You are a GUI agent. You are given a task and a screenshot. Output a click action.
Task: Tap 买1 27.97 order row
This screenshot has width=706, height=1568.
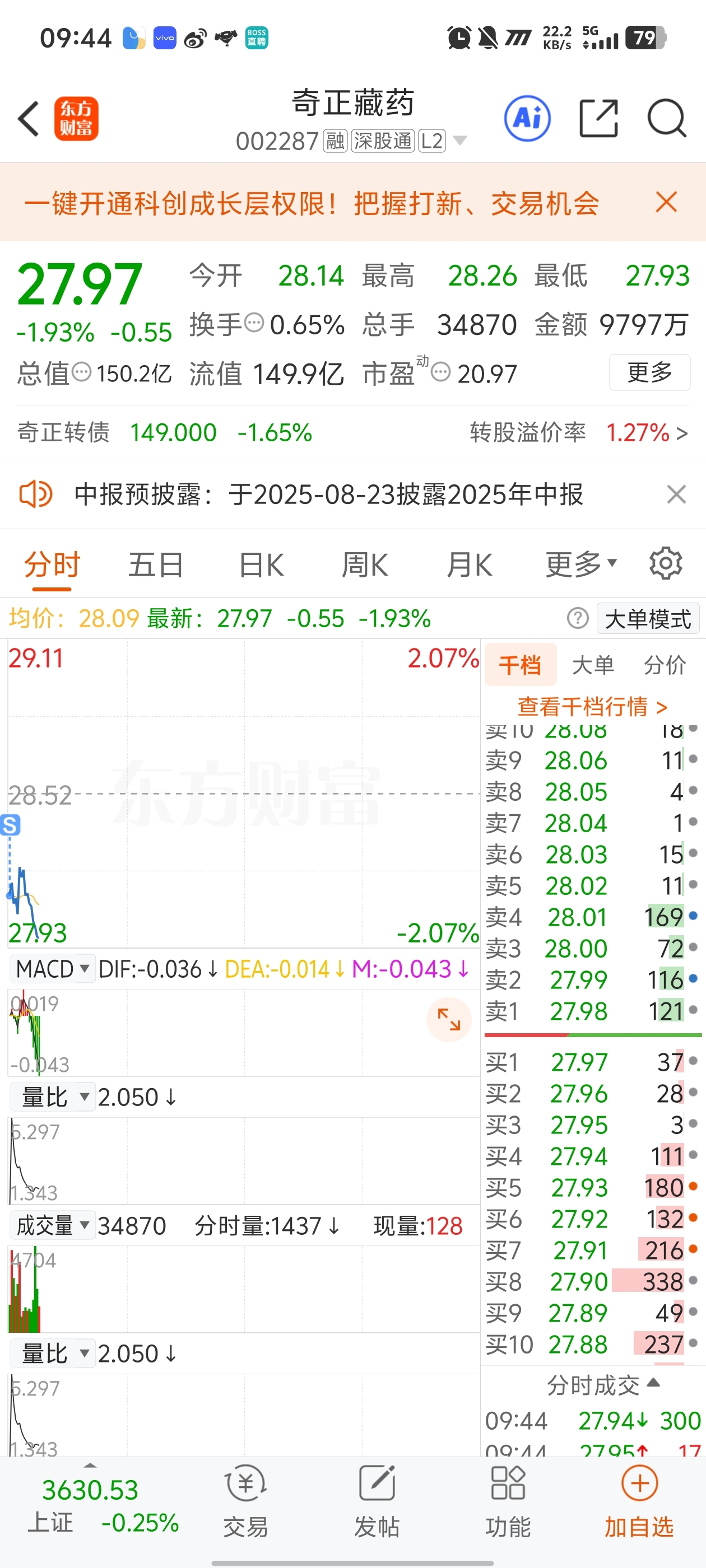coord(592,1062)
